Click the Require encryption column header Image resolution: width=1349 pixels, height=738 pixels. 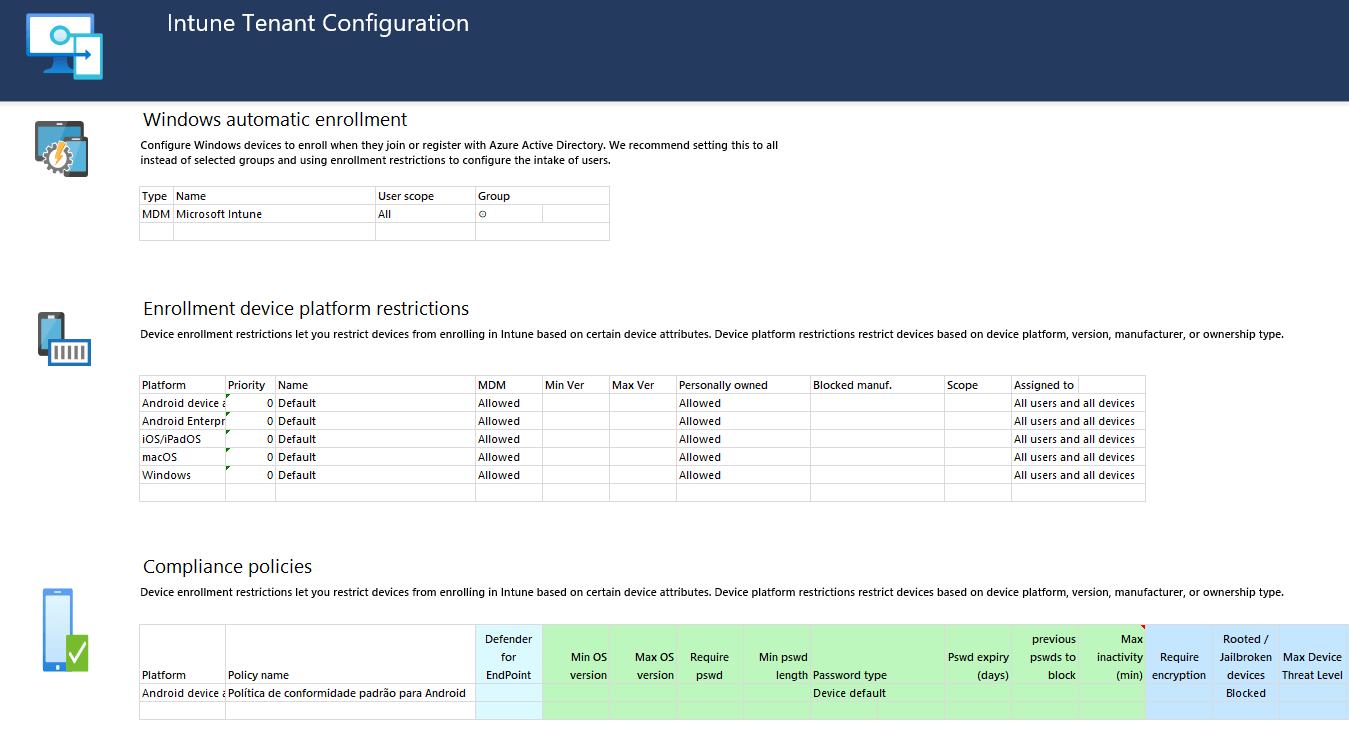click(x=1179, y=655)
